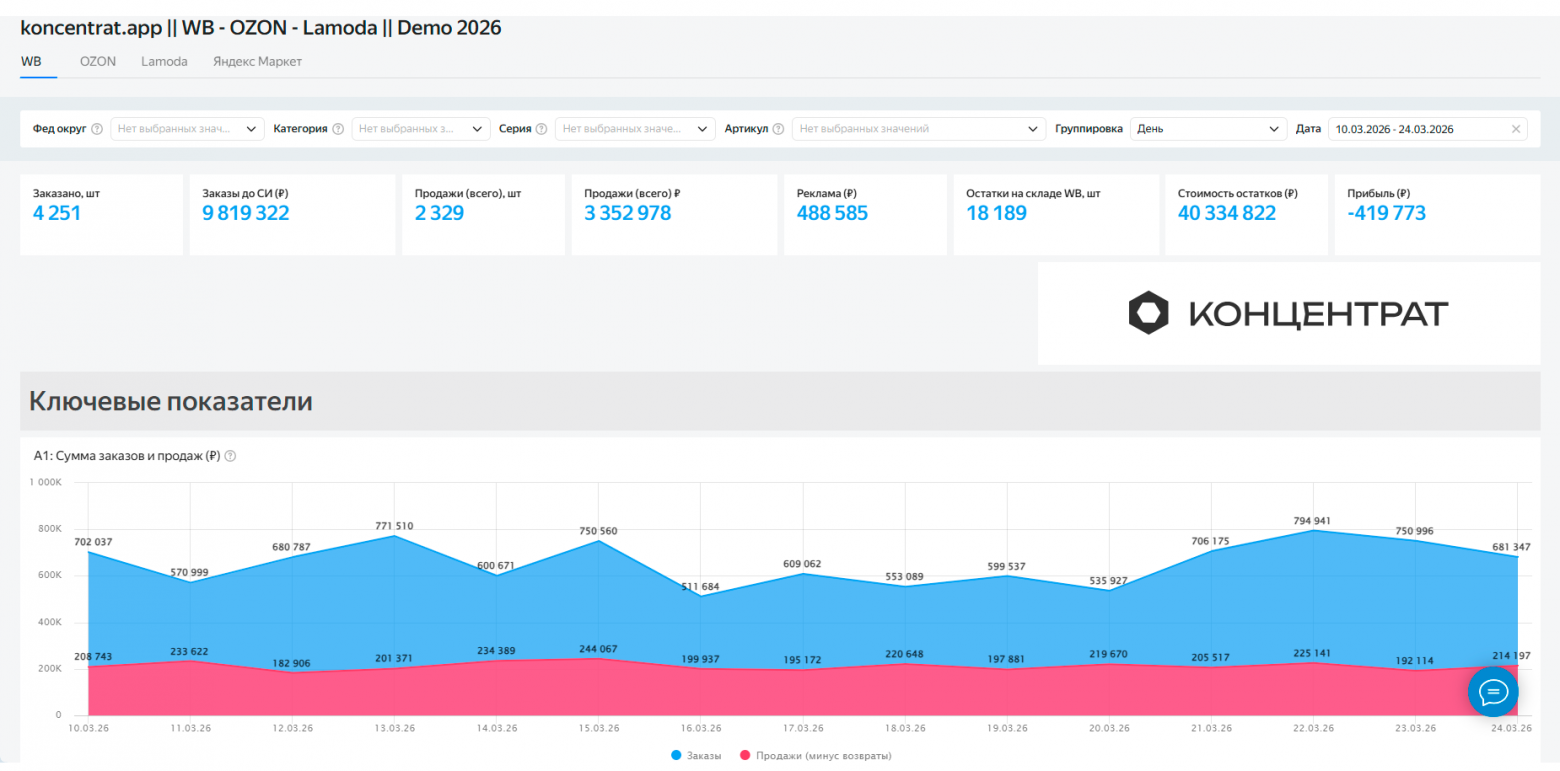1560x771 pixels.
Task: Switch to the Lamoda tab
Action: pos(164,61)
